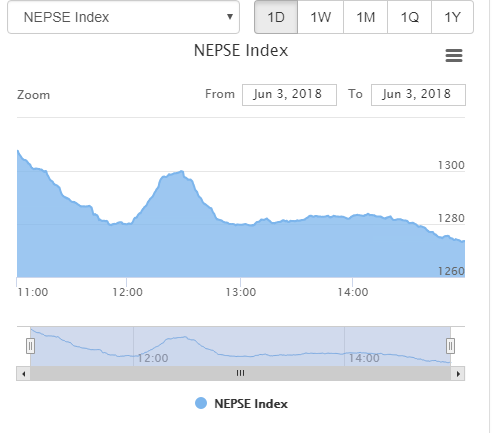The height and width of the screenshot is (433, 492).
Task: Grab the left navigator range handle
Action: point(30,346)
